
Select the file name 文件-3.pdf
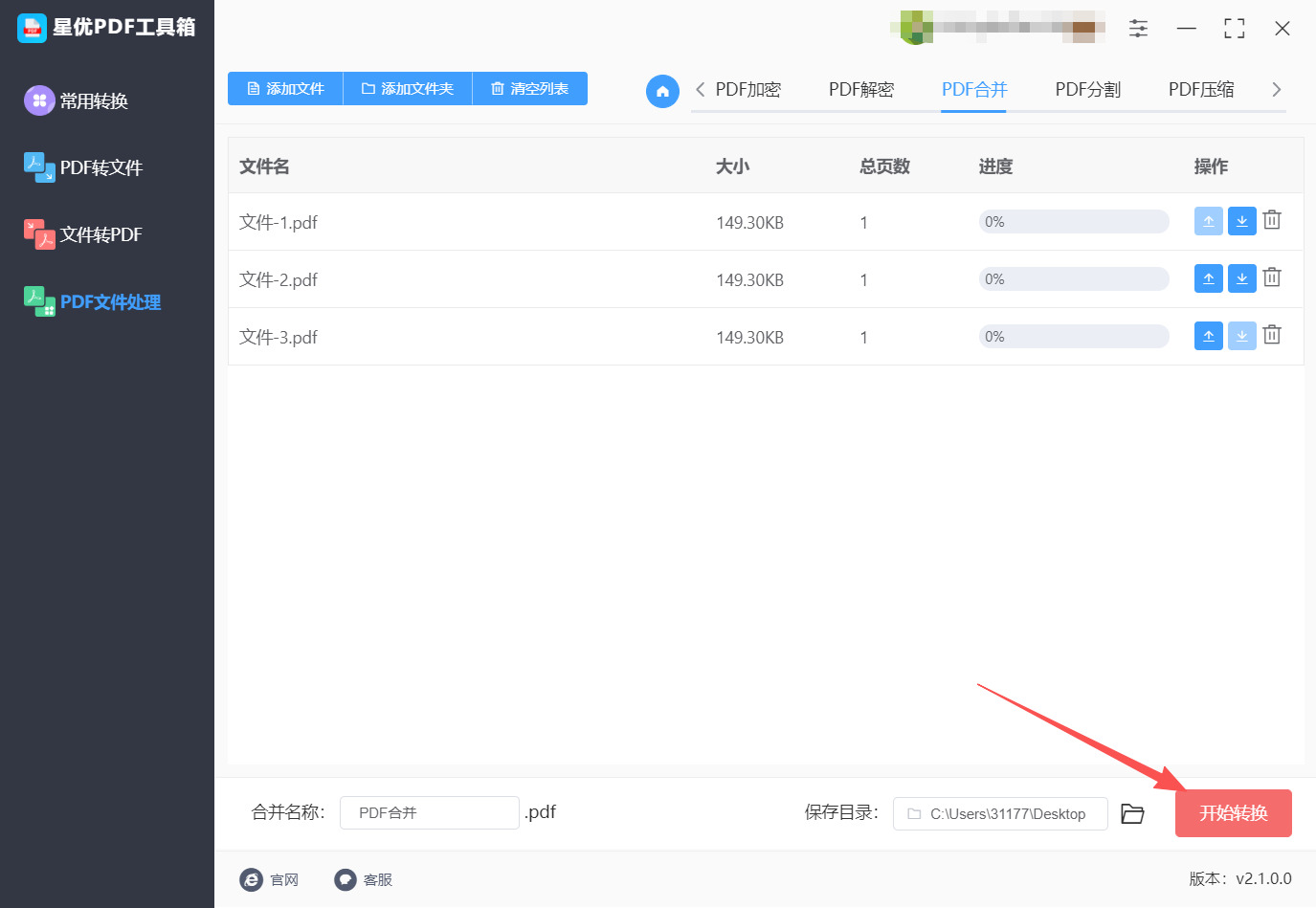pyautogui.click(x=279, y=337)
